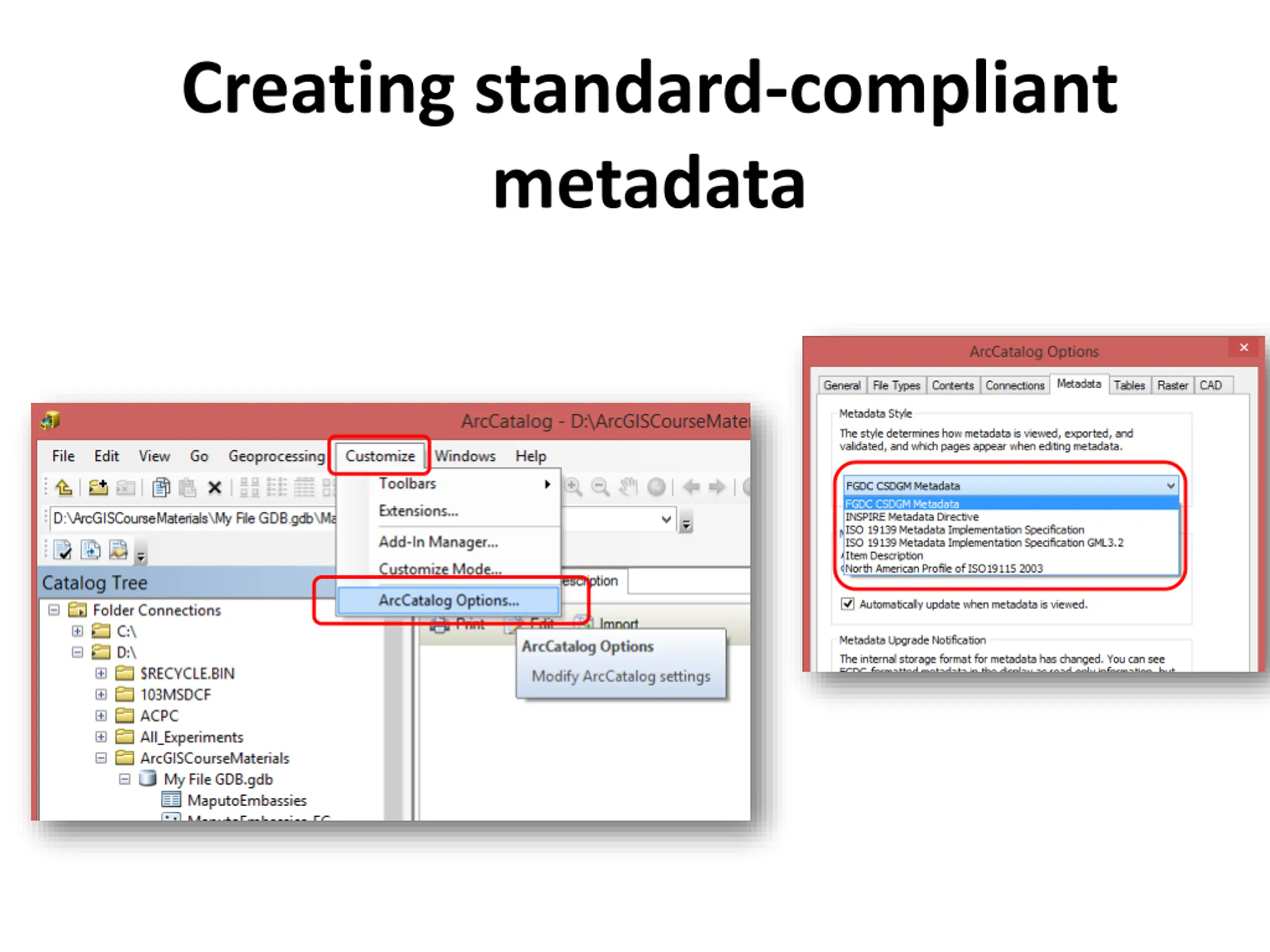Open the File menu

click(63, 456)
